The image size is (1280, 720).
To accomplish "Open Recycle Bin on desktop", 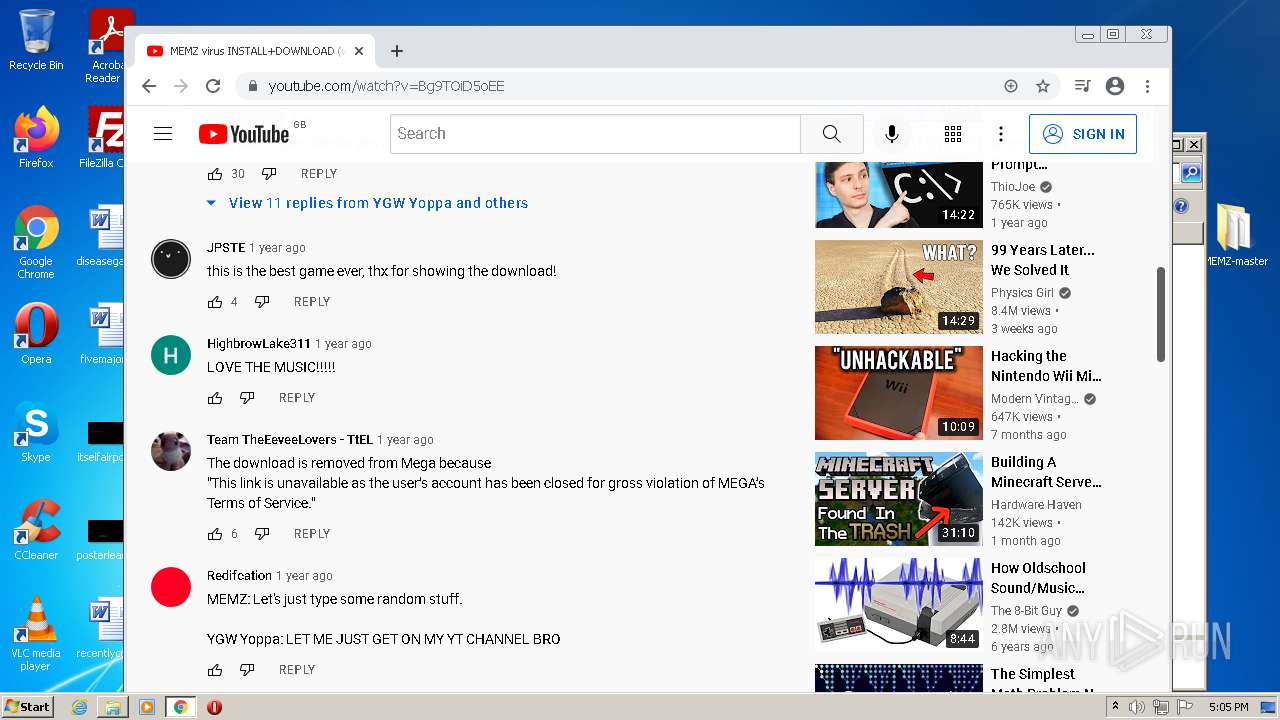I will point(36,40).
